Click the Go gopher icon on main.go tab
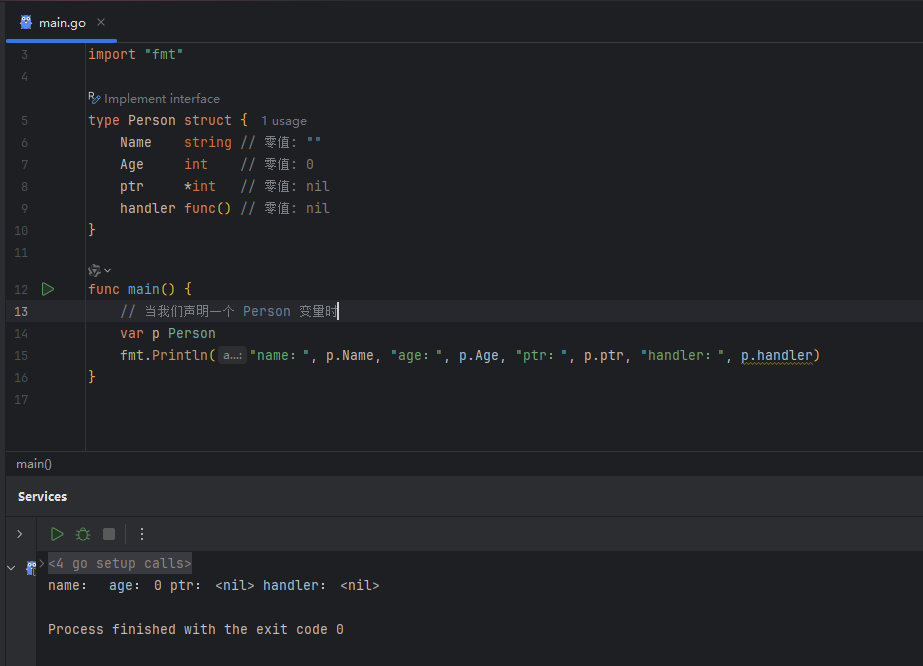The width and height of the screenshot is (923, 666). pos(26,22)
